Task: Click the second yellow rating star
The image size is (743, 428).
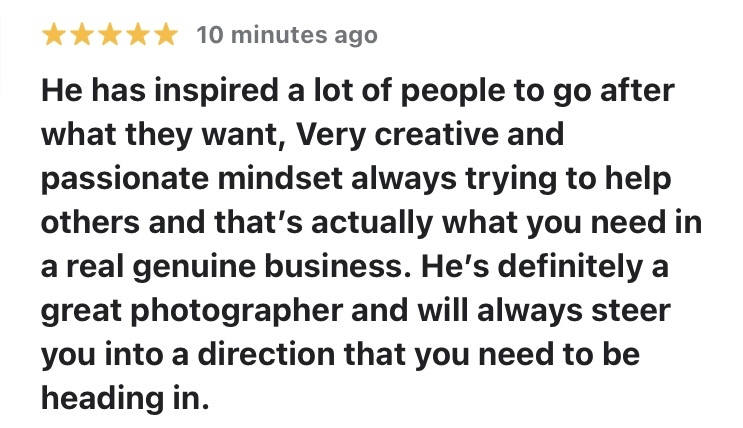Action: click(83, 36)
